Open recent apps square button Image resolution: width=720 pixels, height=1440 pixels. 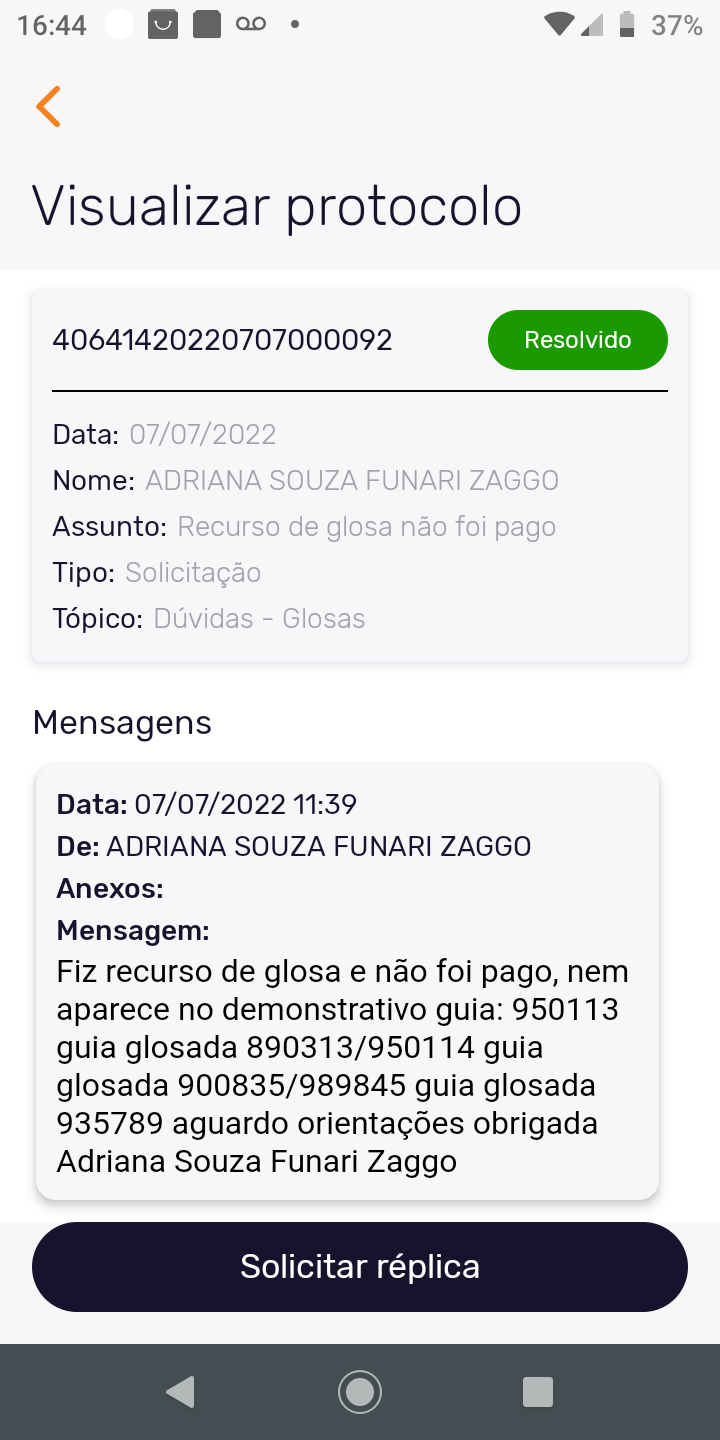click(x=538, y=1392)
